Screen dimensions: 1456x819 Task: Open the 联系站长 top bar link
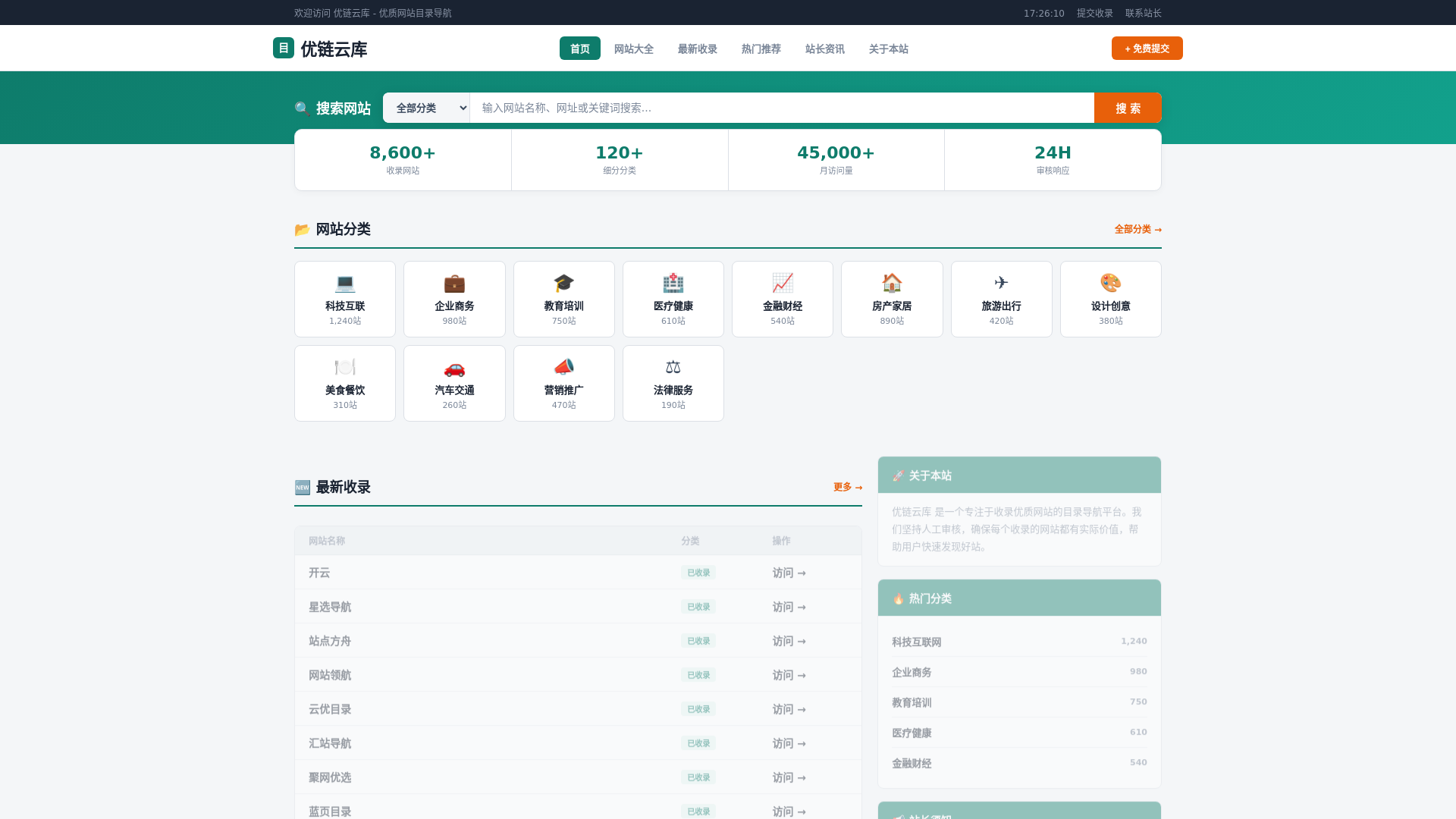click(1144, 13)
